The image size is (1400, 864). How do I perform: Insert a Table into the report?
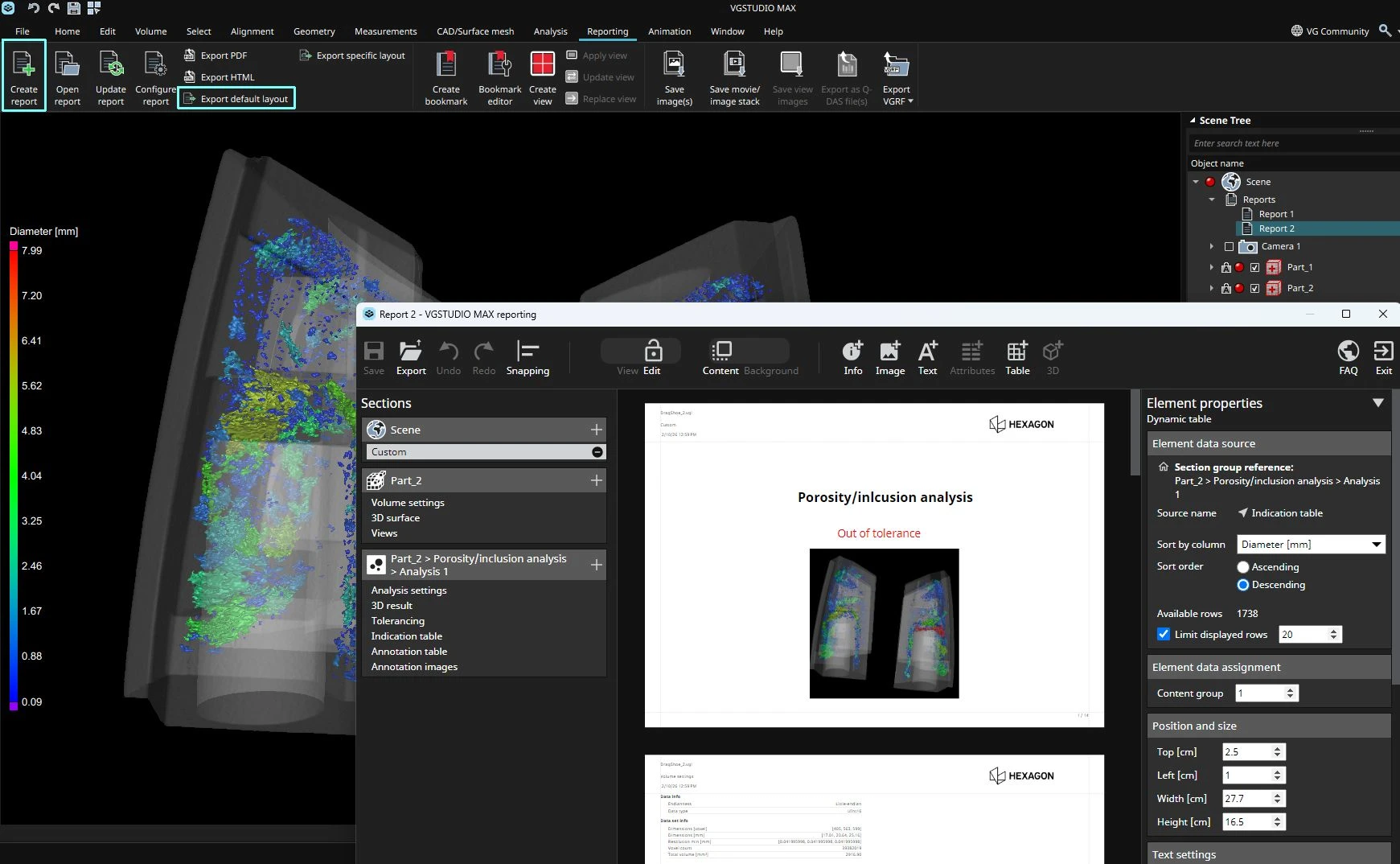click(x=1017, y=358)
